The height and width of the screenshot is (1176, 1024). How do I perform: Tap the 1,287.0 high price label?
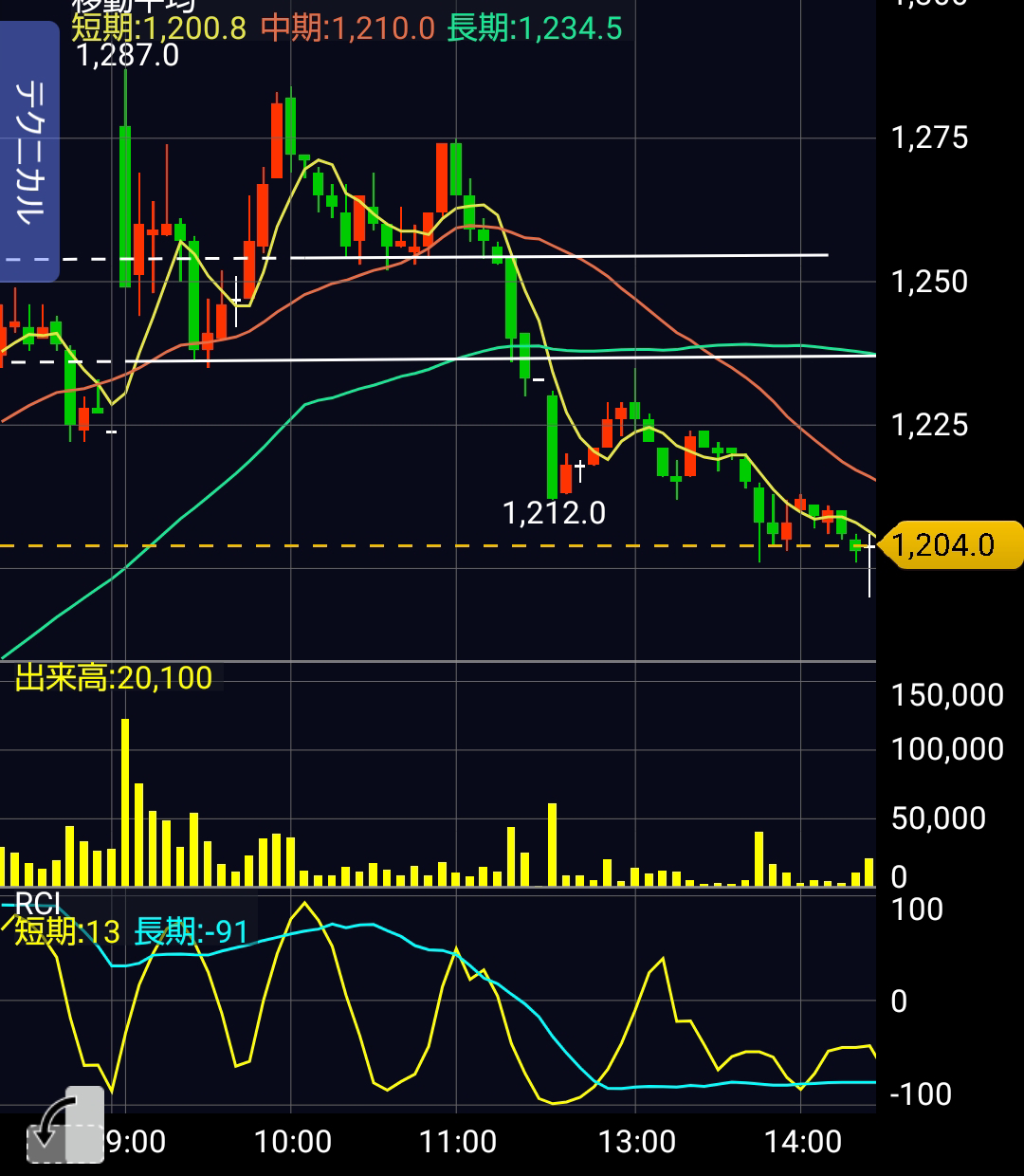(x=127, y=55)
